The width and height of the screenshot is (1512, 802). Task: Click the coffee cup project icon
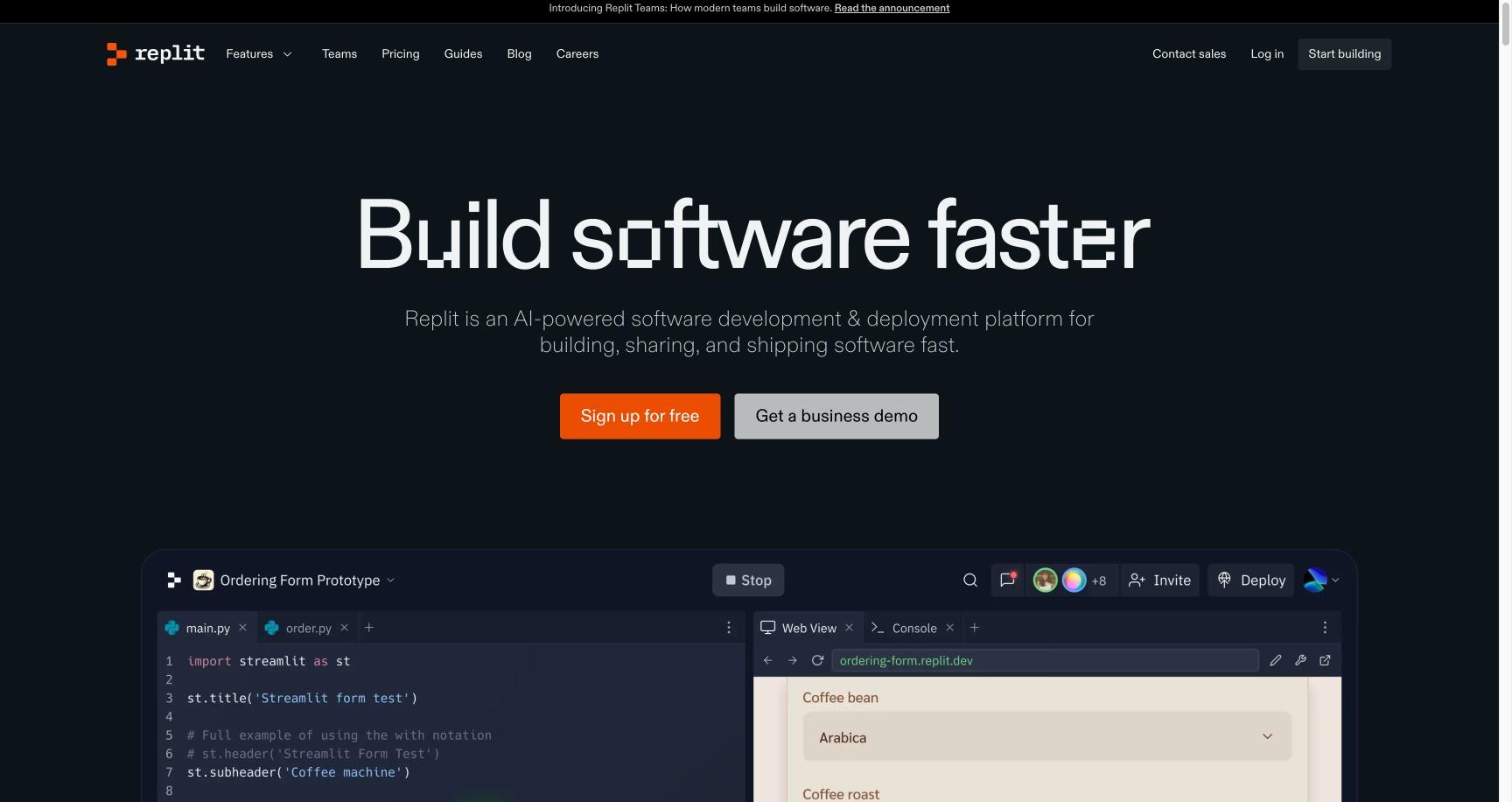(x=203, y=580)
